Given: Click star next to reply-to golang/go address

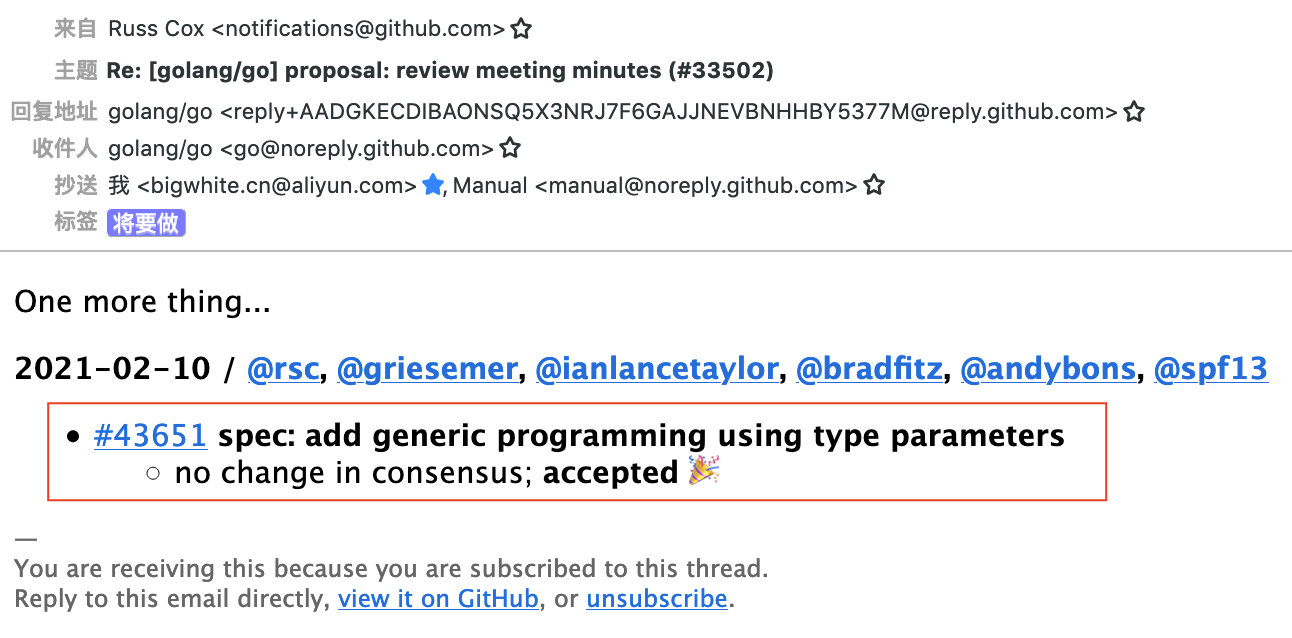Looking at the screenshot, I should click(x=1133, y=111).
